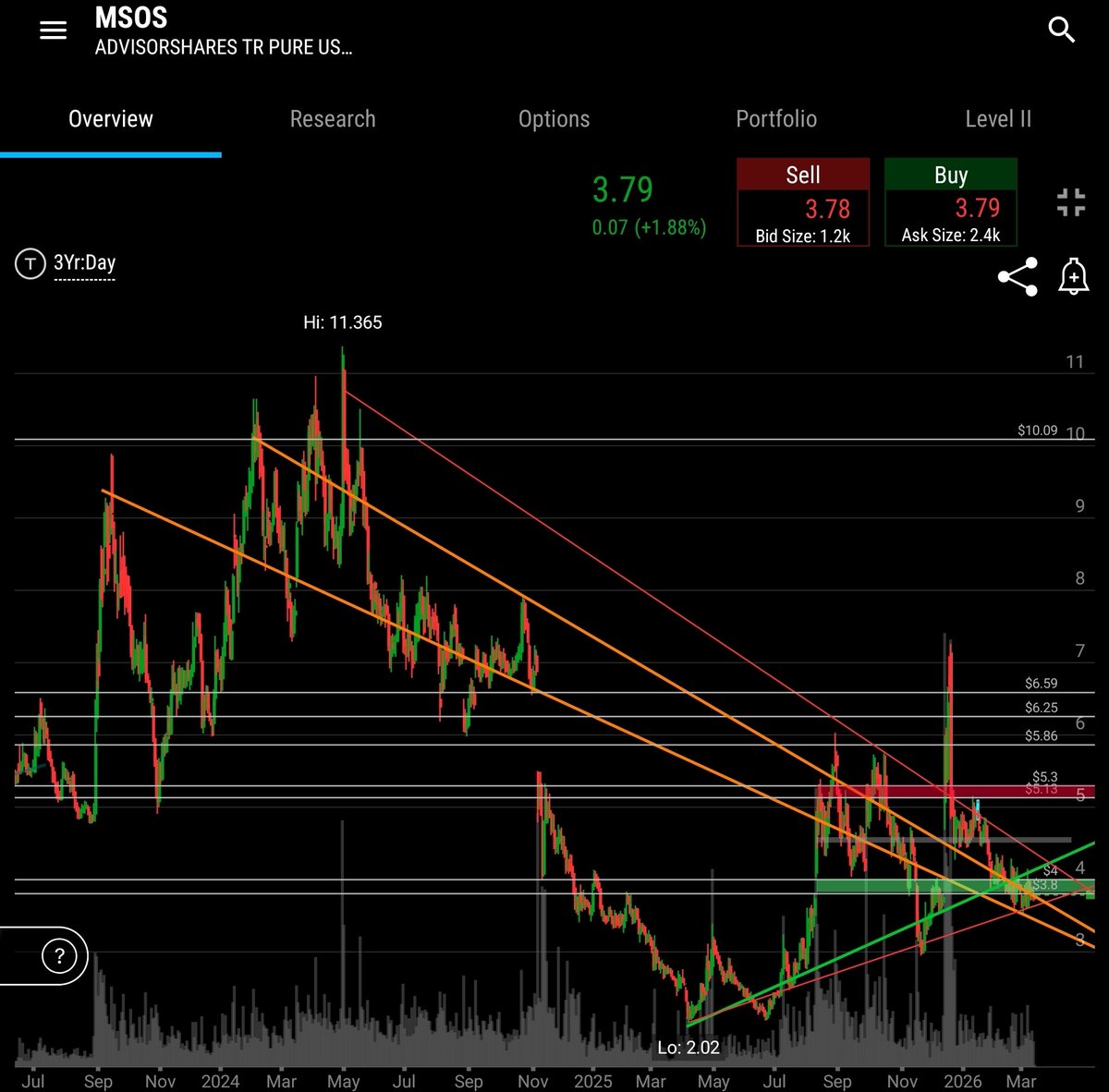Tap the search magnifier icon
The image size is (1109, 1092).
tap(1062, 30)
